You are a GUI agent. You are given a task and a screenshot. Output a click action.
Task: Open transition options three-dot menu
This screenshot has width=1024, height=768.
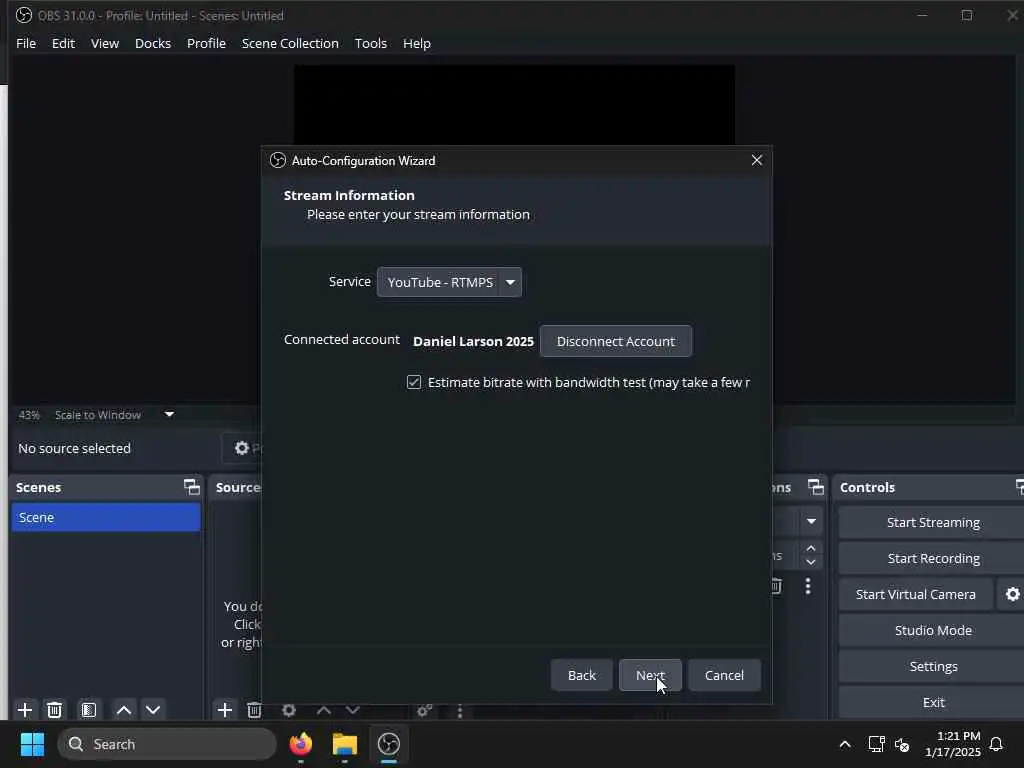[x=808, y=586]
